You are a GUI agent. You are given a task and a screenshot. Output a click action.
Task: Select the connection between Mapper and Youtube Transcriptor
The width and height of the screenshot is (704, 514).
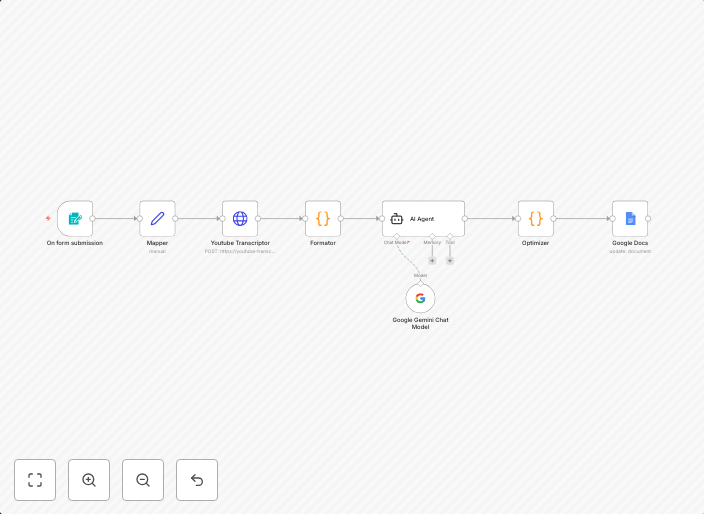click(x=198, y=218)
